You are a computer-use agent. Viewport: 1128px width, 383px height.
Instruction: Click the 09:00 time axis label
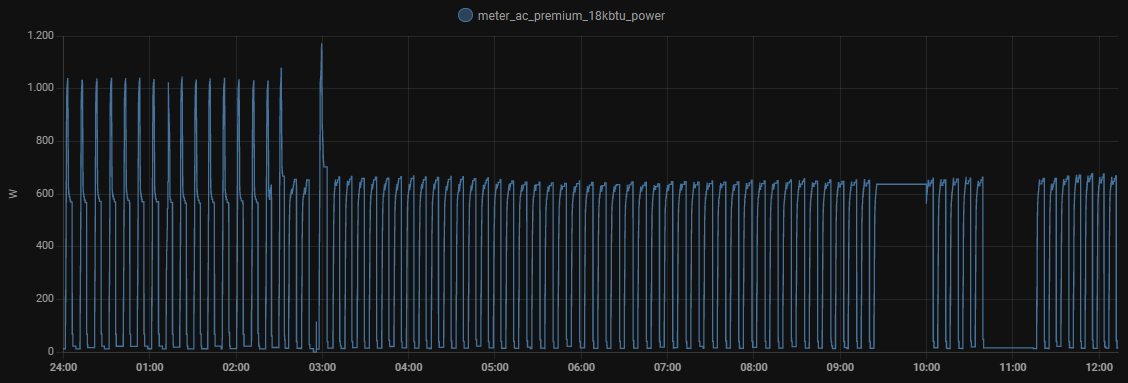840,367
